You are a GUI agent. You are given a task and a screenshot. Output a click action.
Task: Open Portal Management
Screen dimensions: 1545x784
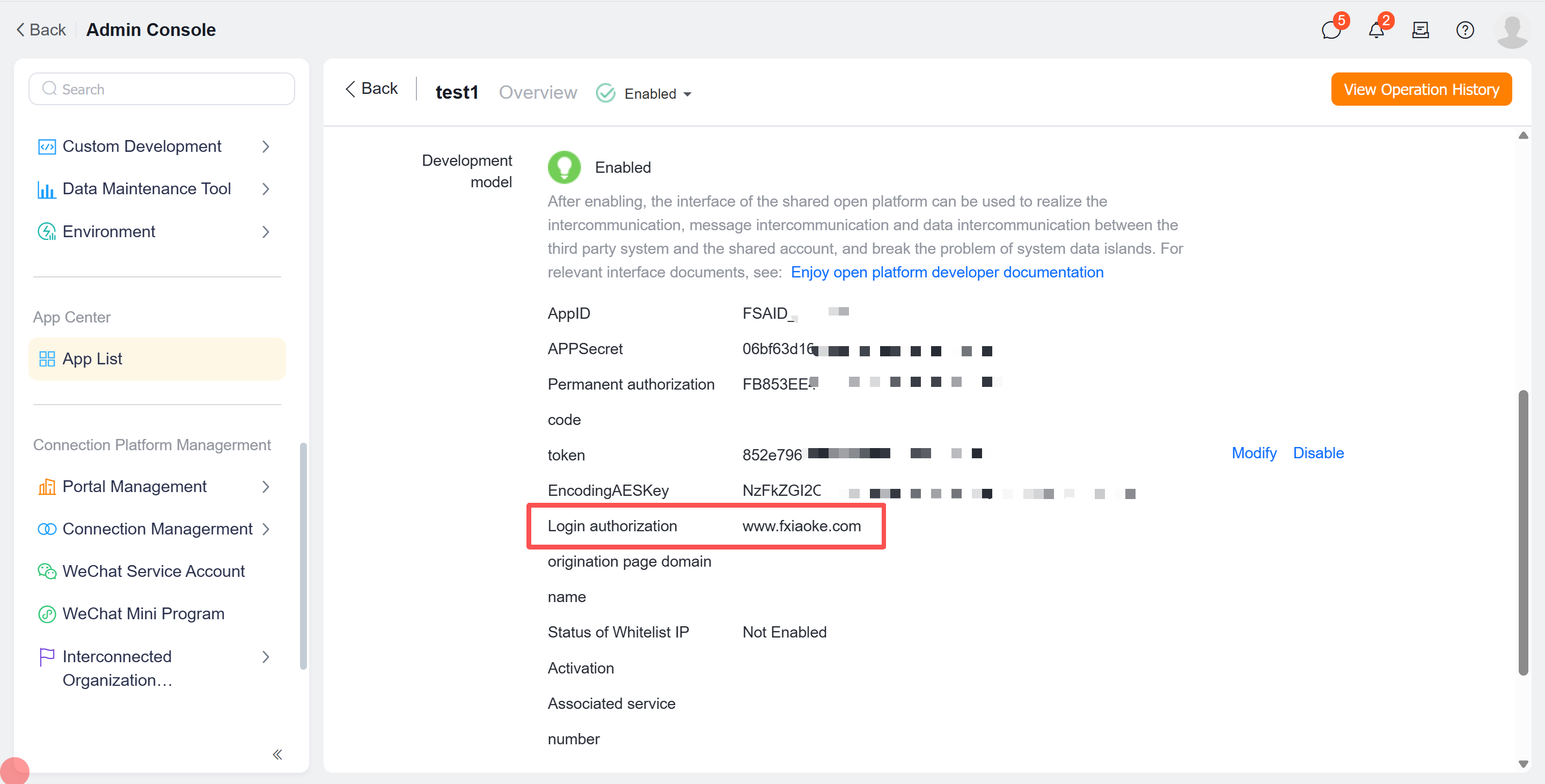(134, 486)
